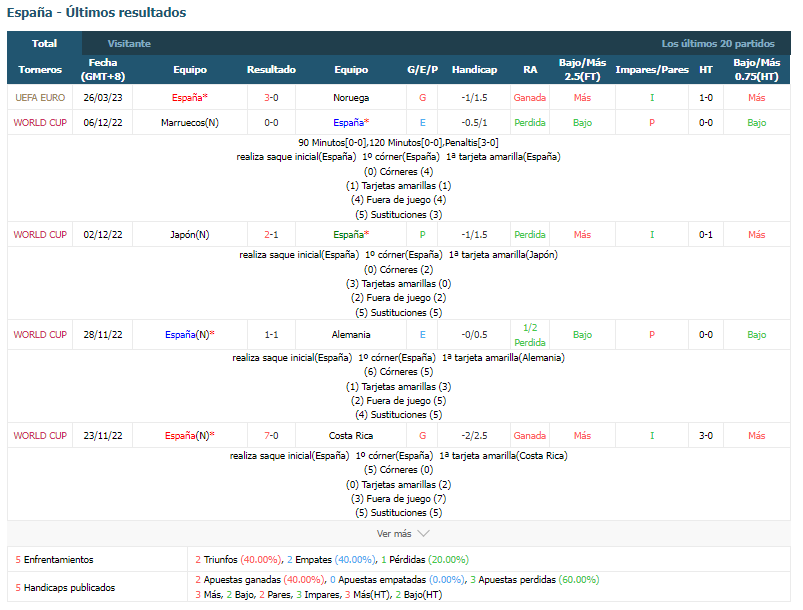Click España team in Marruecos match row
Screen dimensions: 803x610
pyautogui.click(x=351, y=122)
